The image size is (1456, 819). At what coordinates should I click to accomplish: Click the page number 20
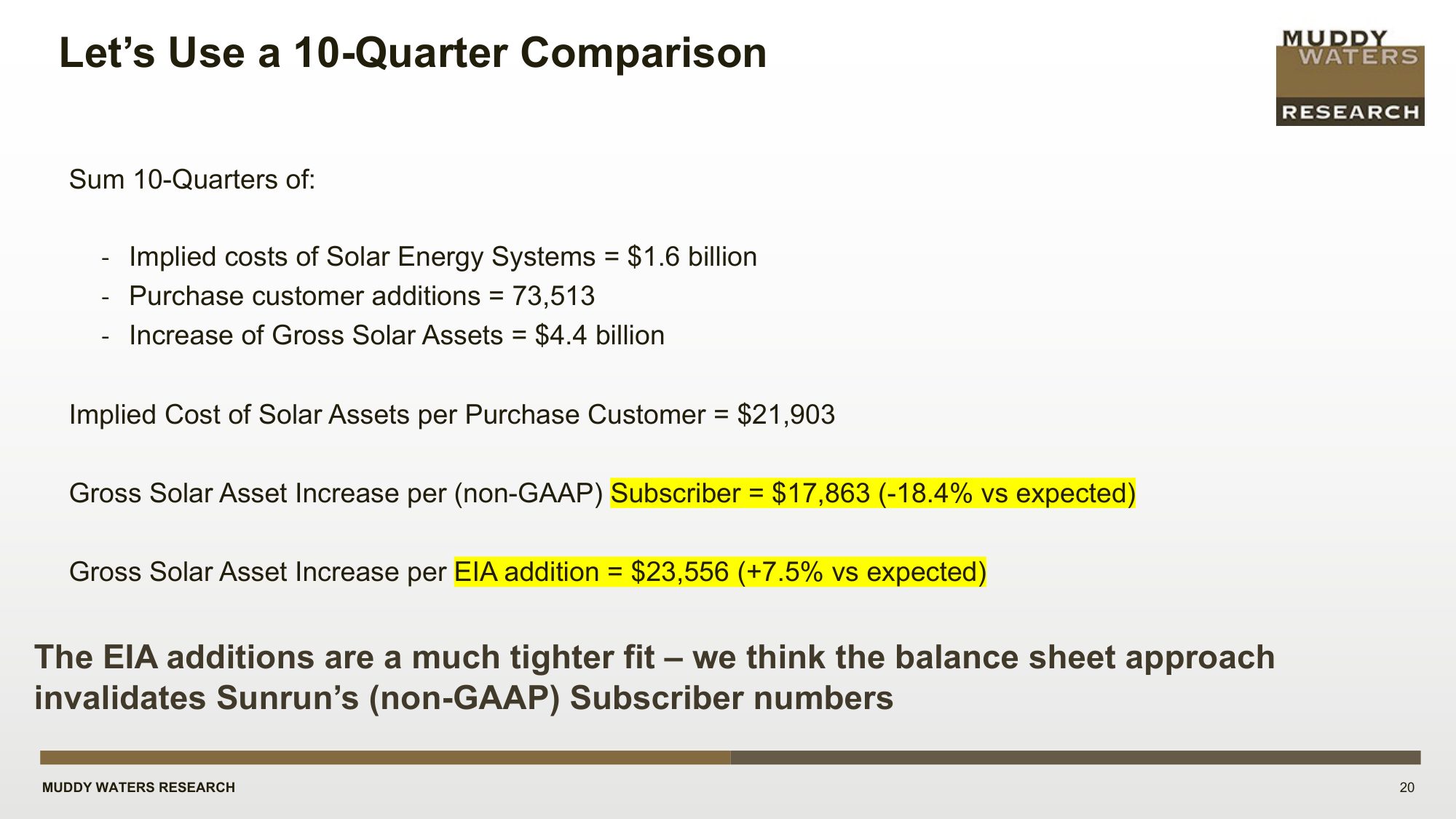coord(1406,788)
